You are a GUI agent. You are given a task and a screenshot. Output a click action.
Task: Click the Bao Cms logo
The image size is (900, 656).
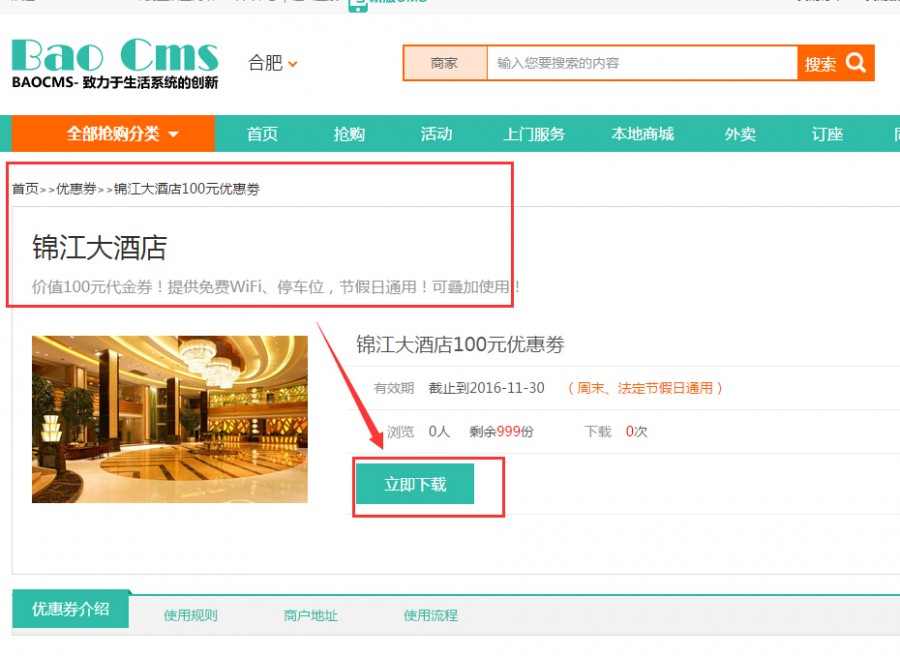pos(115,64)
